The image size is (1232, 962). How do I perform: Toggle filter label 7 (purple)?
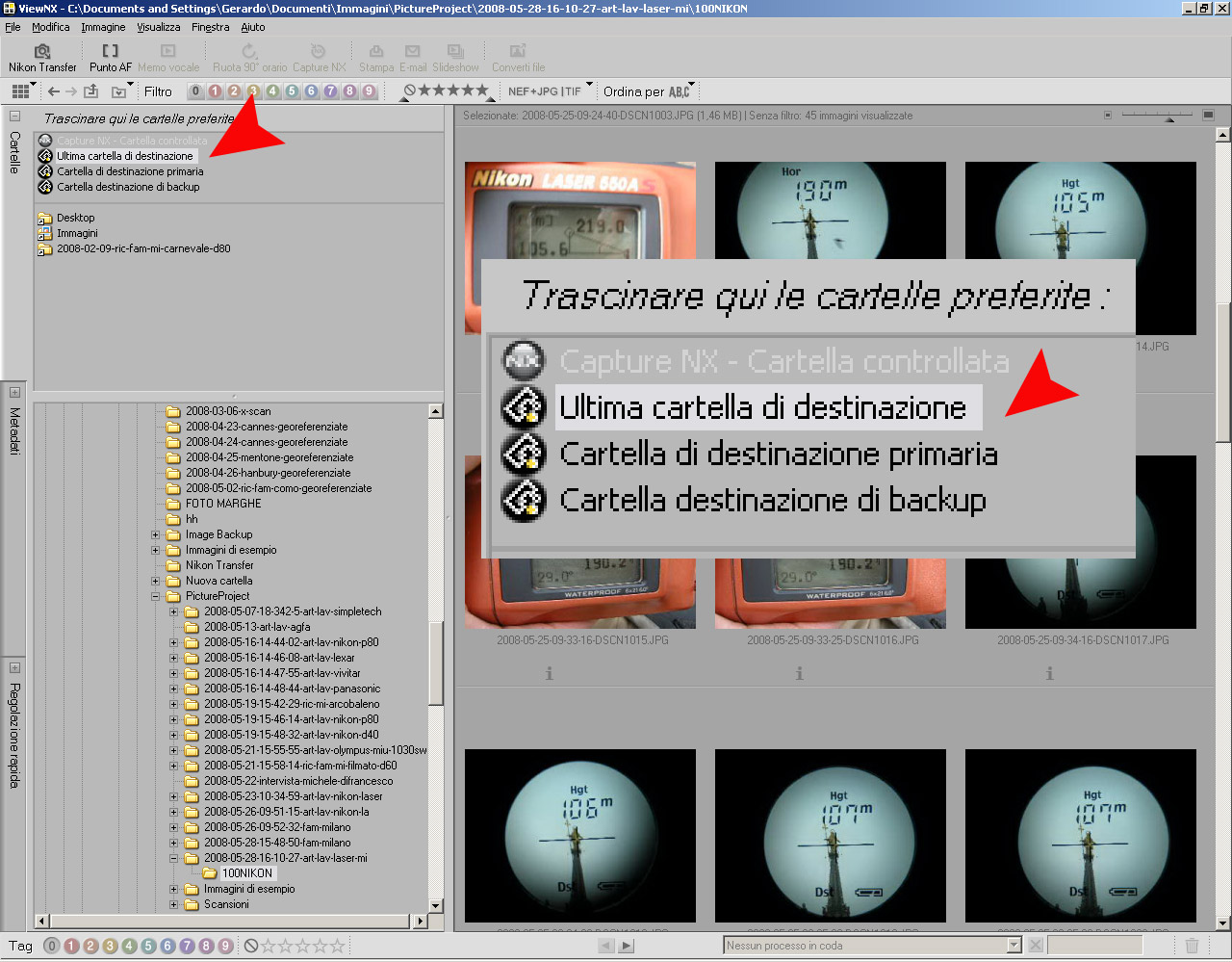click(330, 91)
